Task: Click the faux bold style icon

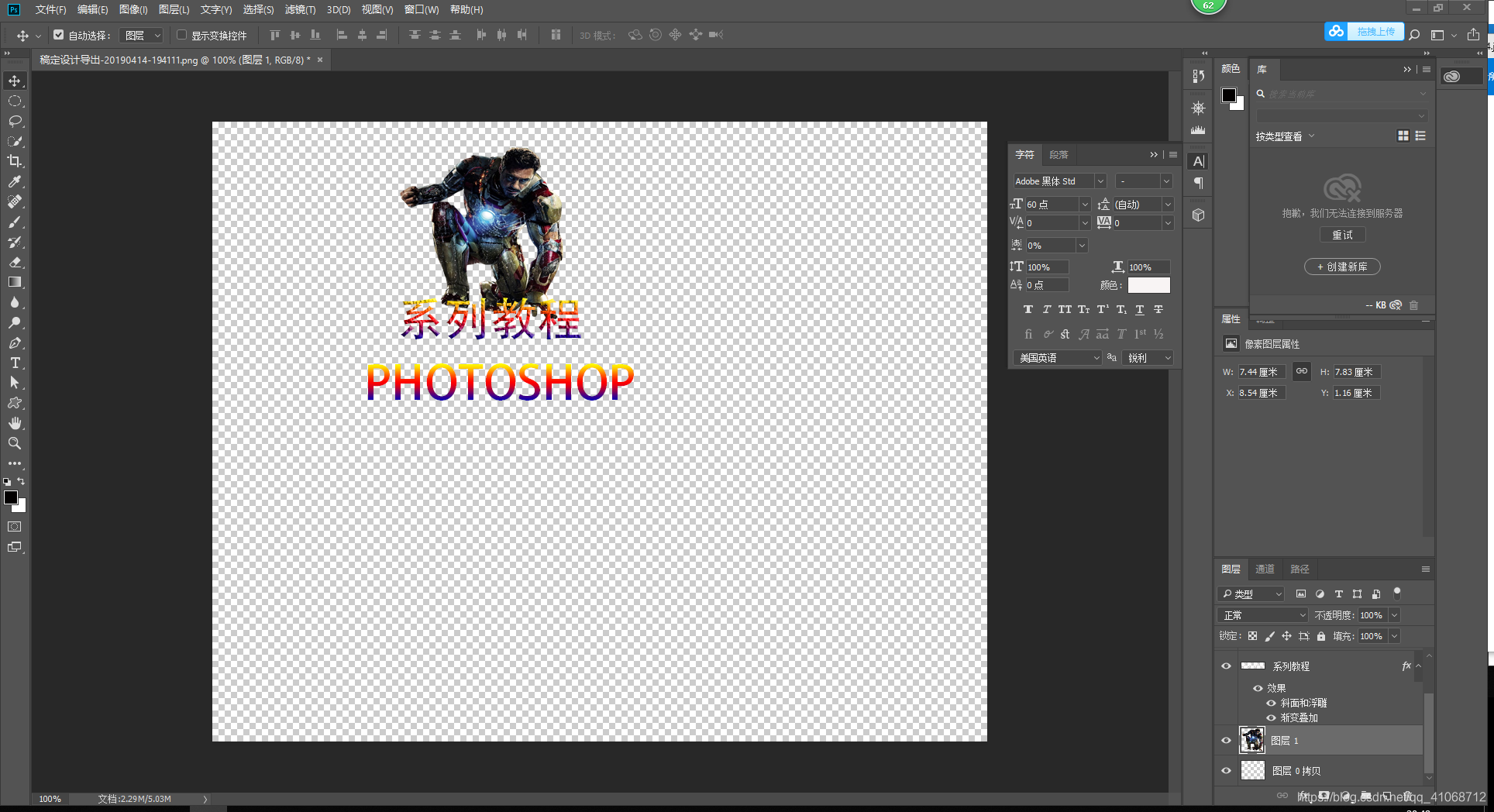Action: tap(1028, 309)
